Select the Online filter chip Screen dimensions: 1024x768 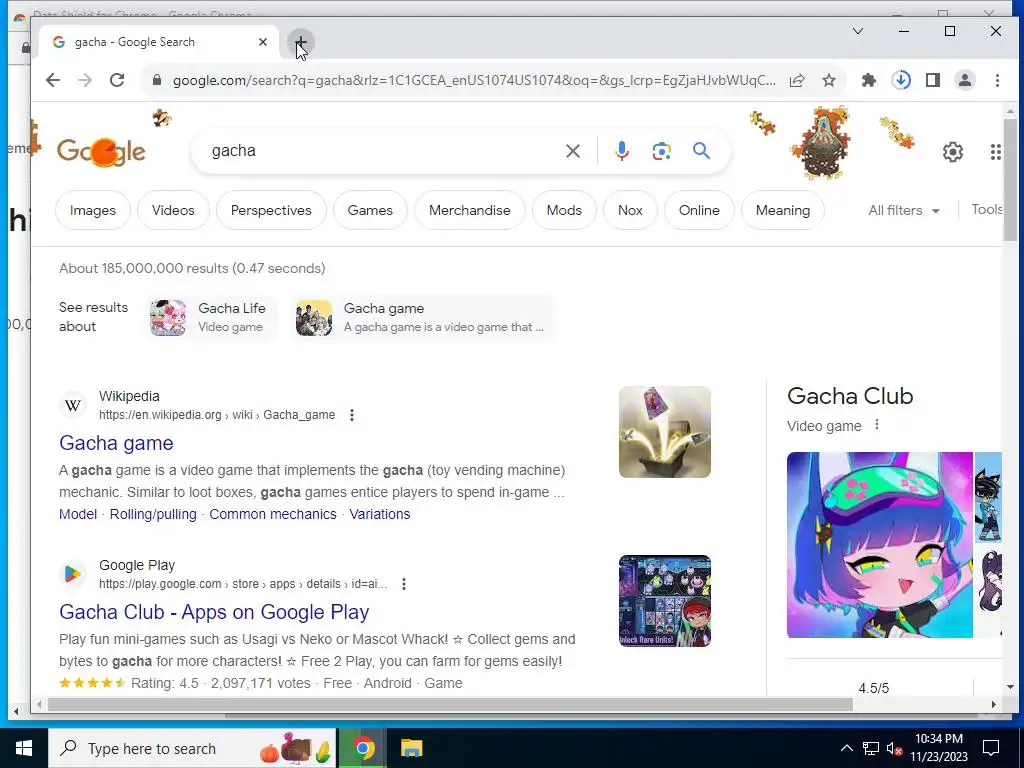coord(699,210)
